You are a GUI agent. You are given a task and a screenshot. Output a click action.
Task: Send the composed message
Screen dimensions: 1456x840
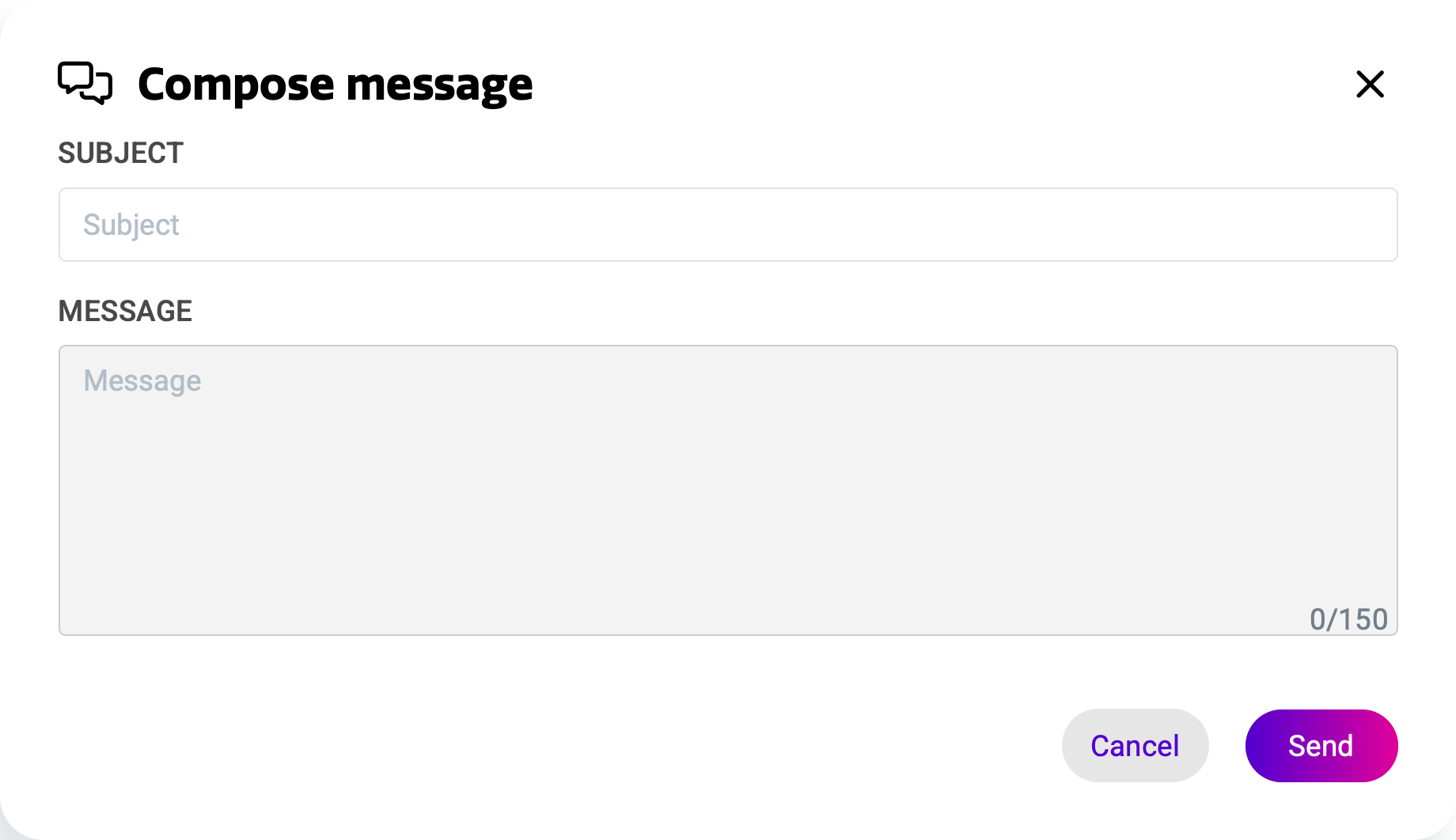coord(1321,746)
